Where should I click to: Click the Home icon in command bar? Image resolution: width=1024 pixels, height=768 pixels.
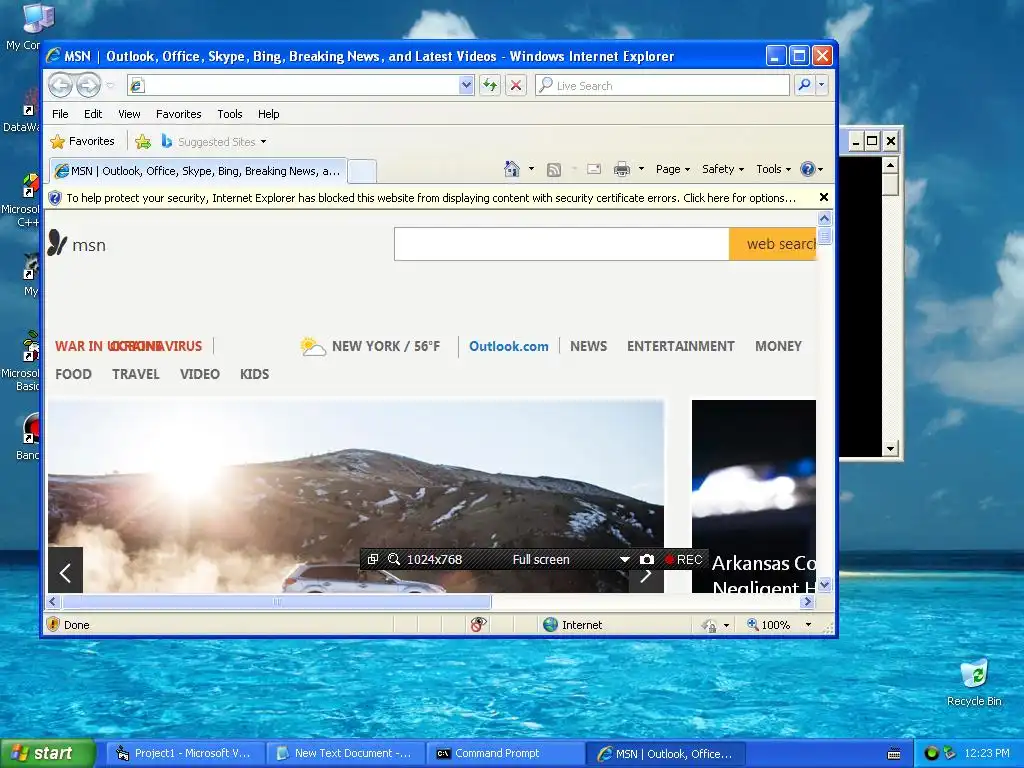pos(512,169)
